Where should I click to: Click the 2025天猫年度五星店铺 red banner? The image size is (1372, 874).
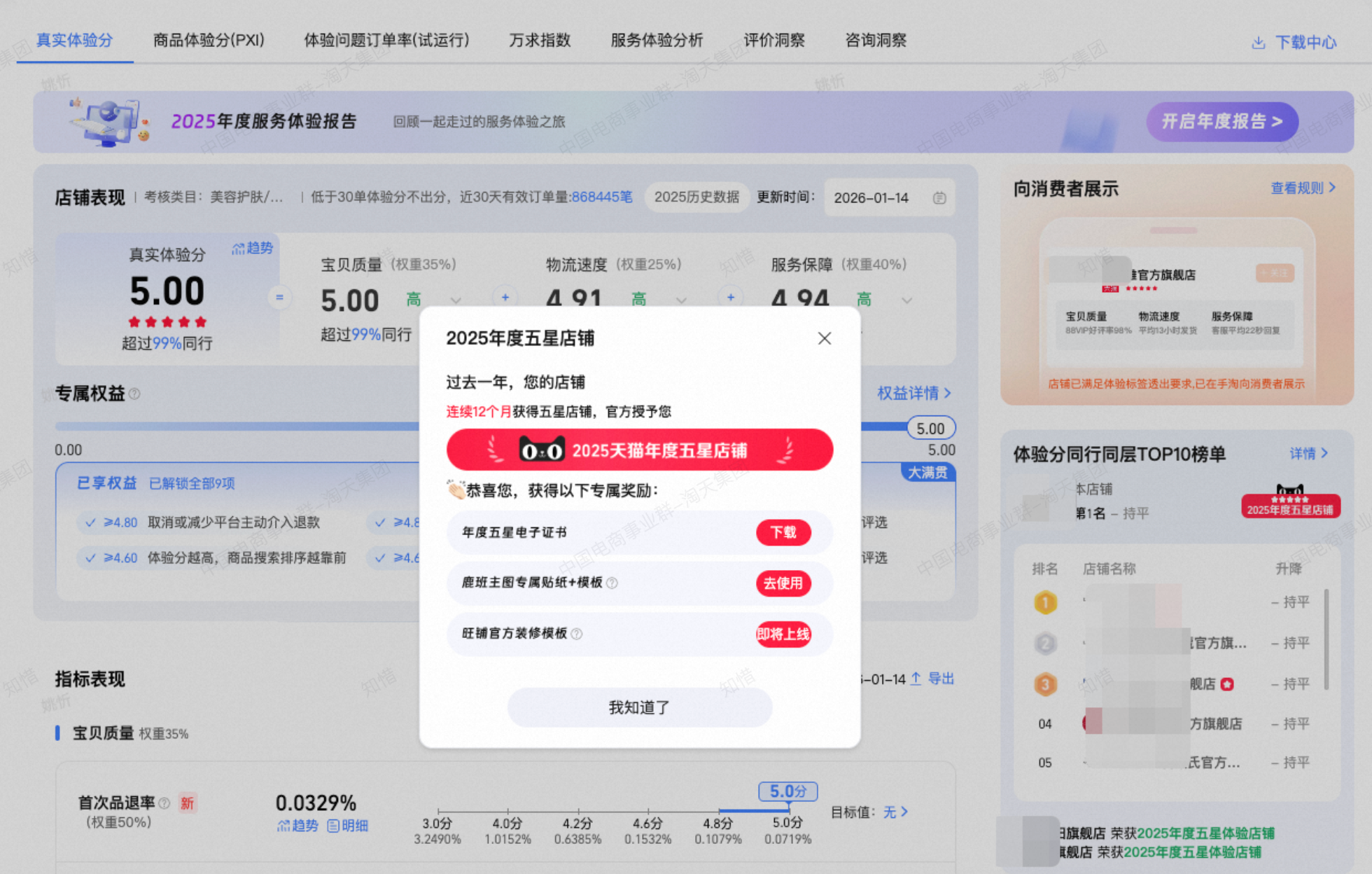[640, 450]
